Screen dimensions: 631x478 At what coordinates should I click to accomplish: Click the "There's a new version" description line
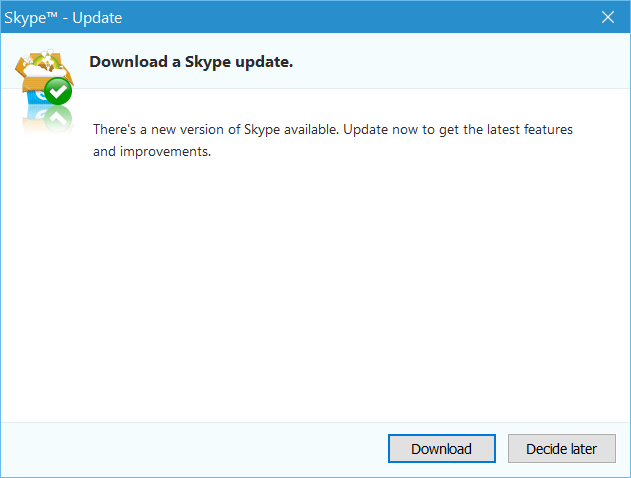click(x=332, y=131)
